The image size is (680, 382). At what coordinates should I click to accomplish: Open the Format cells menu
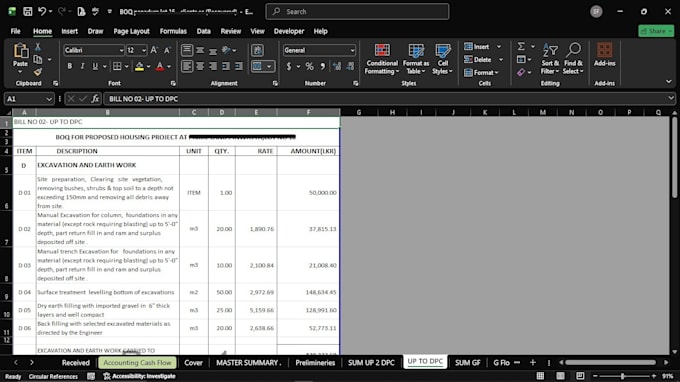[x=481, y=72]
